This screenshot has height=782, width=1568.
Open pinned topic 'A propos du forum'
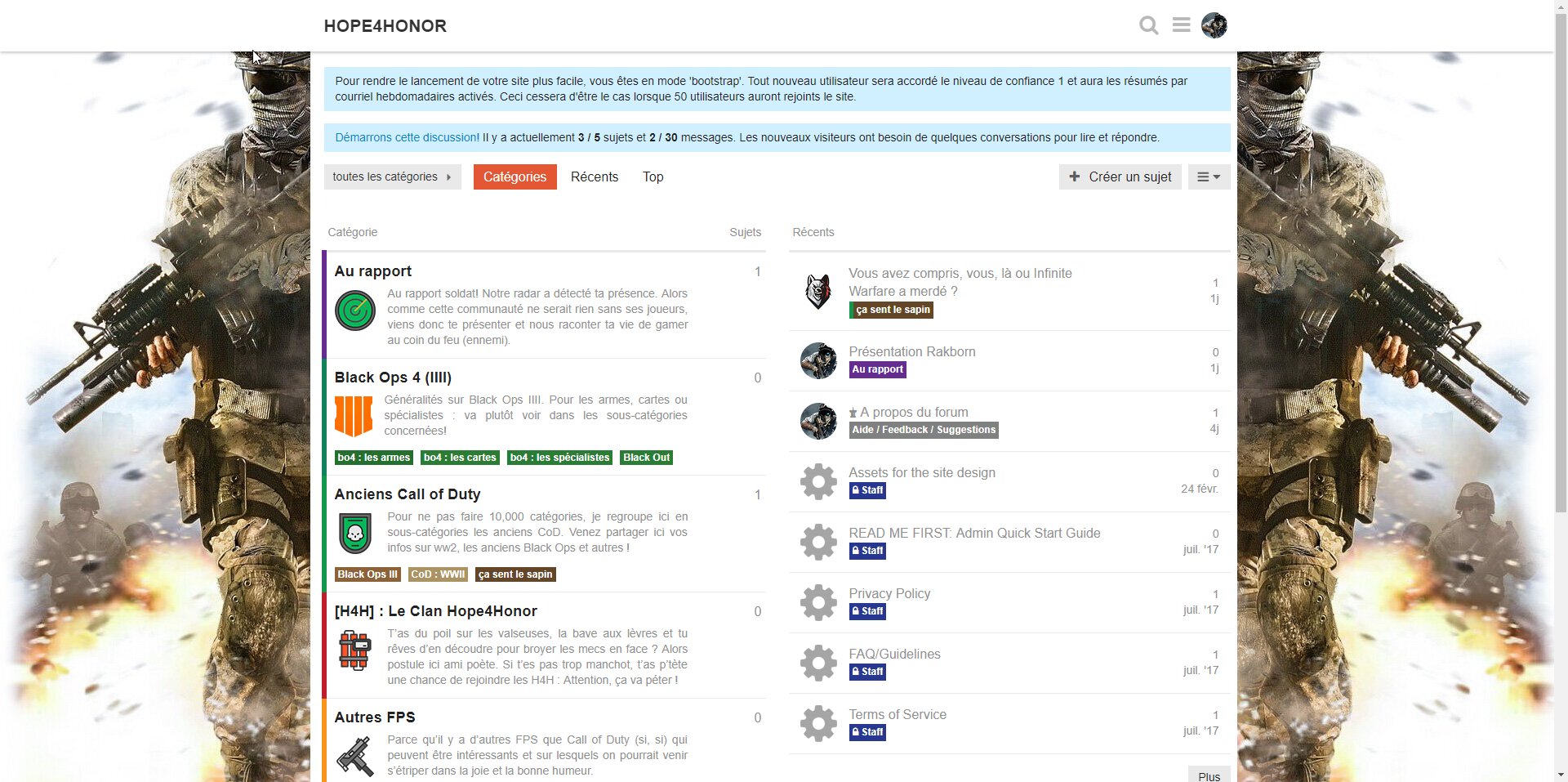click(x=914, y=412)
